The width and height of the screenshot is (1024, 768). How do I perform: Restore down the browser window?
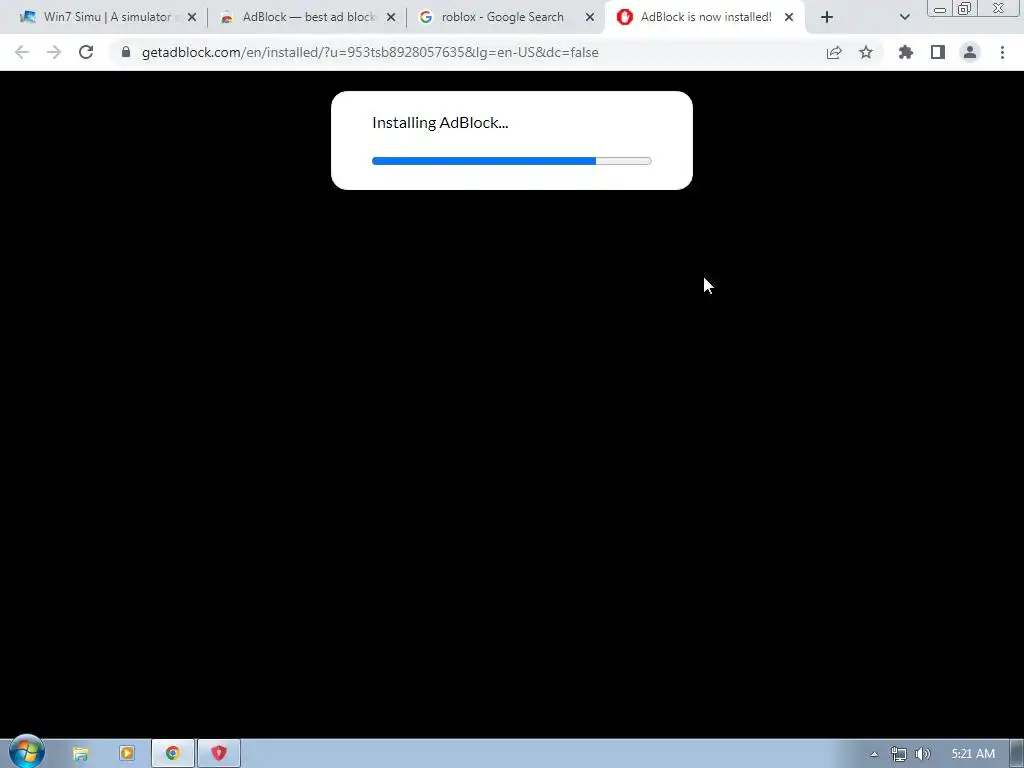[964, 8]
